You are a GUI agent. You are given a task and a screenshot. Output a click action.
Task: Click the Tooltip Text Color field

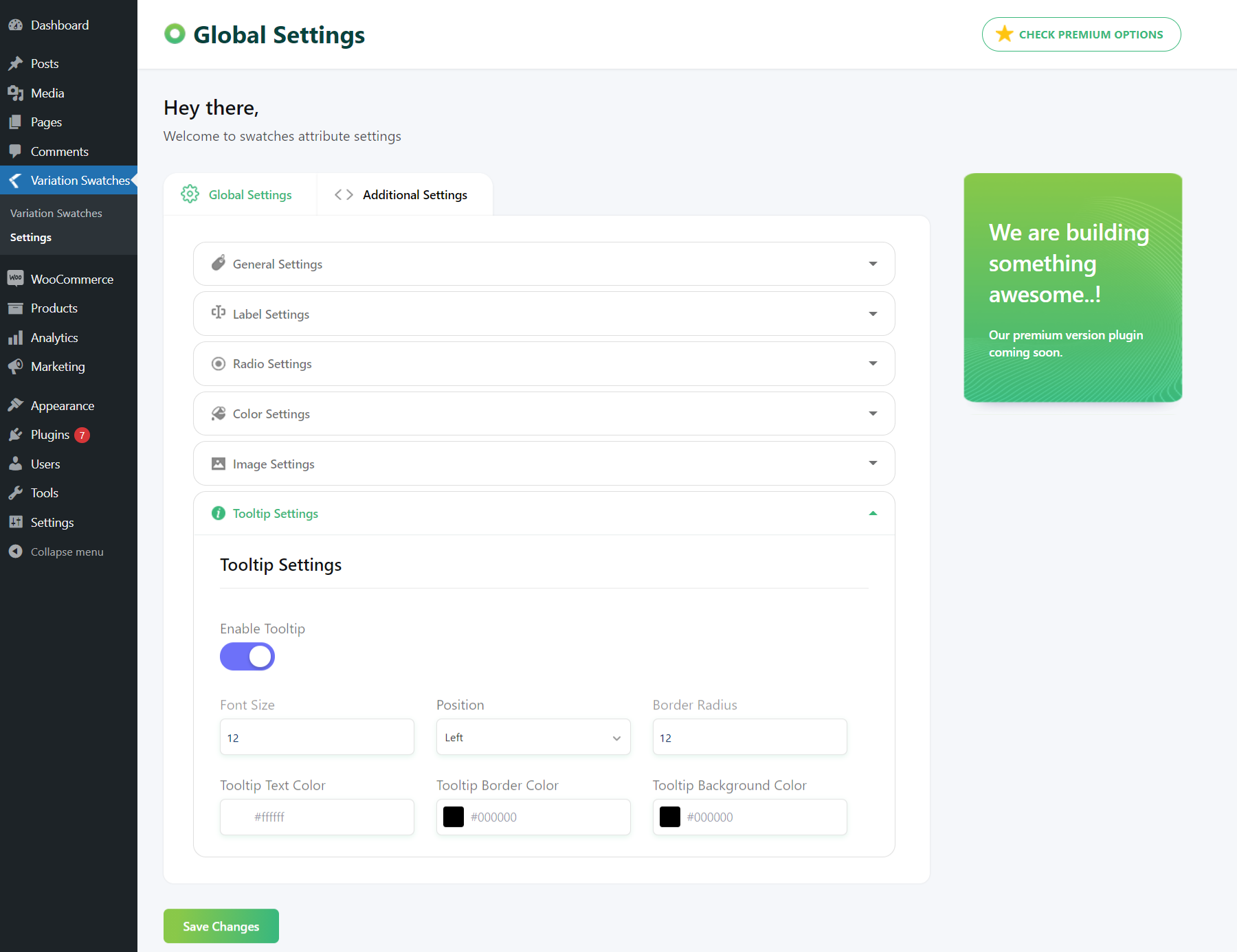pos(317,817)
